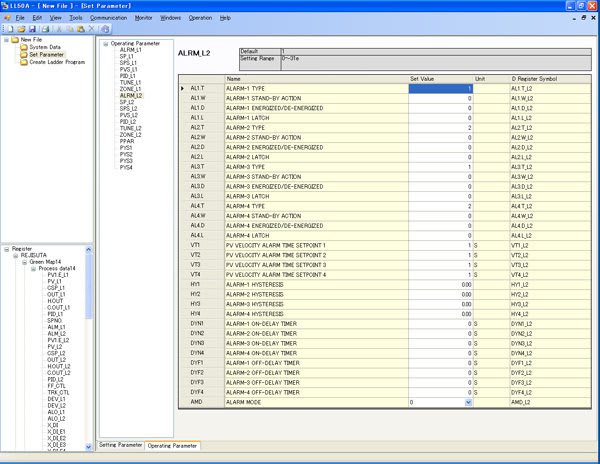Image resolution: width=600 pixels, height=464 pixels.
Task: Select H.OUT in the Register tree
Action: point(55,301)
